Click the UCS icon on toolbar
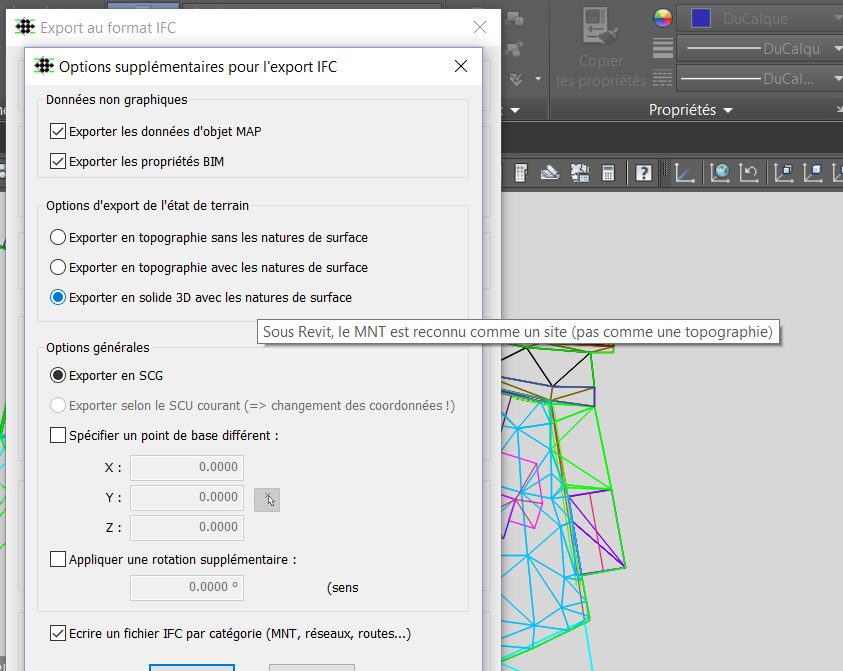This screenshot has width=843, height=671. (x=684, y=173)
